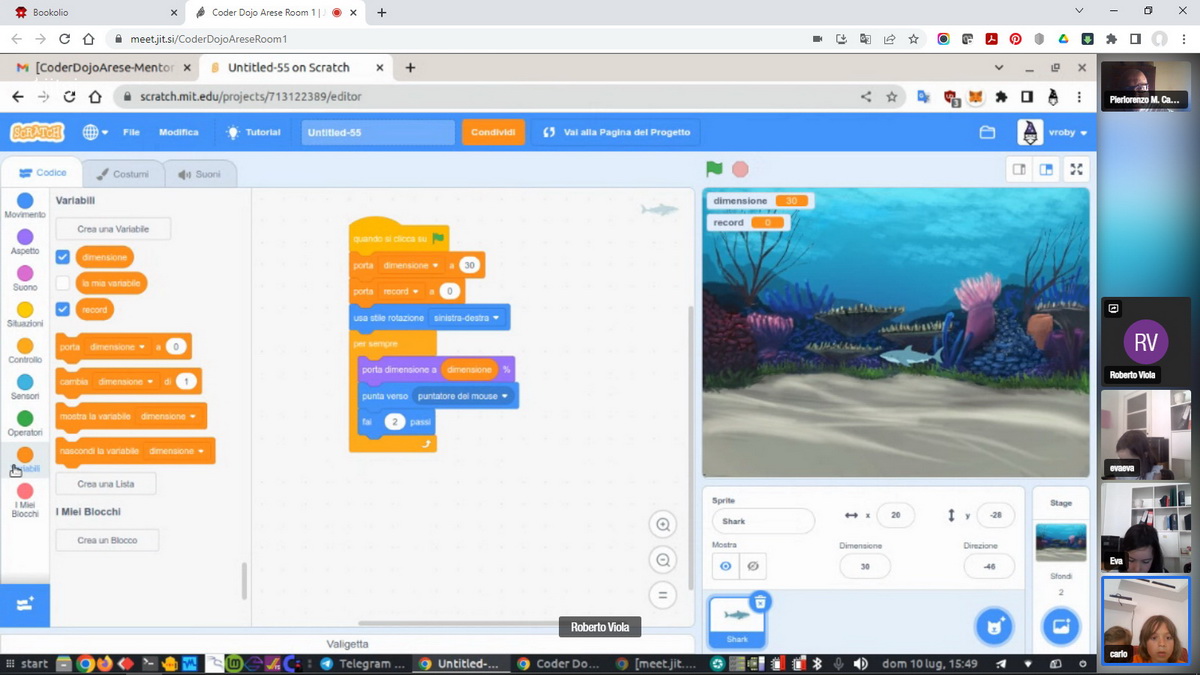Select the Suono block category
This screenshot has height=675, width=1200.
click(25, 279)
